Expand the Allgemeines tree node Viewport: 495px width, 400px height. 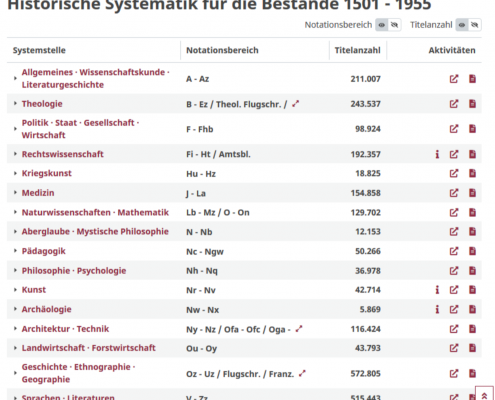tap(15, 78)
